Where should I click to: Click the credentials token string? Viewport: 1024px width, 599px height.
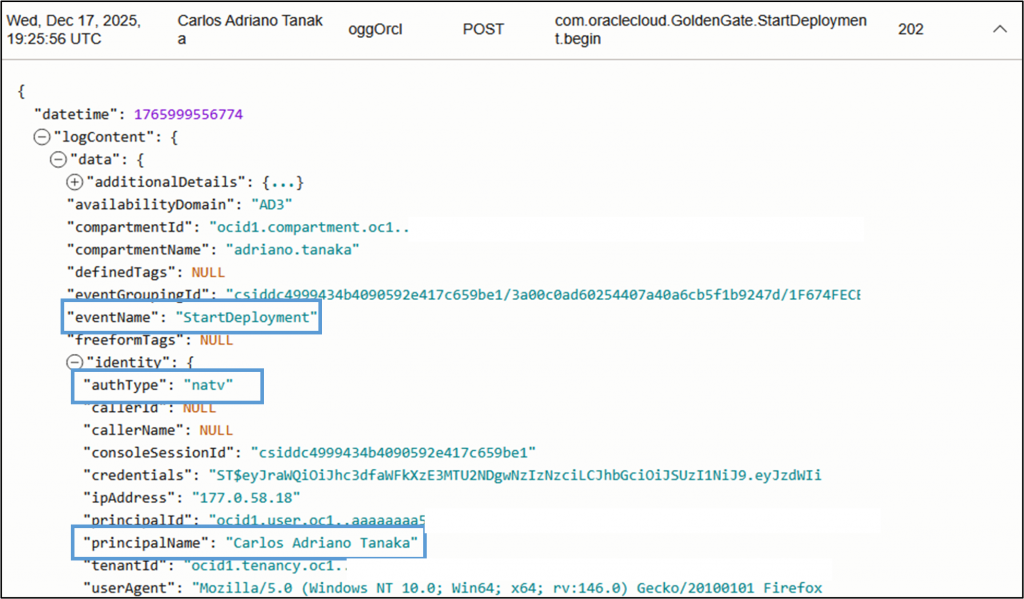point(514,475)
